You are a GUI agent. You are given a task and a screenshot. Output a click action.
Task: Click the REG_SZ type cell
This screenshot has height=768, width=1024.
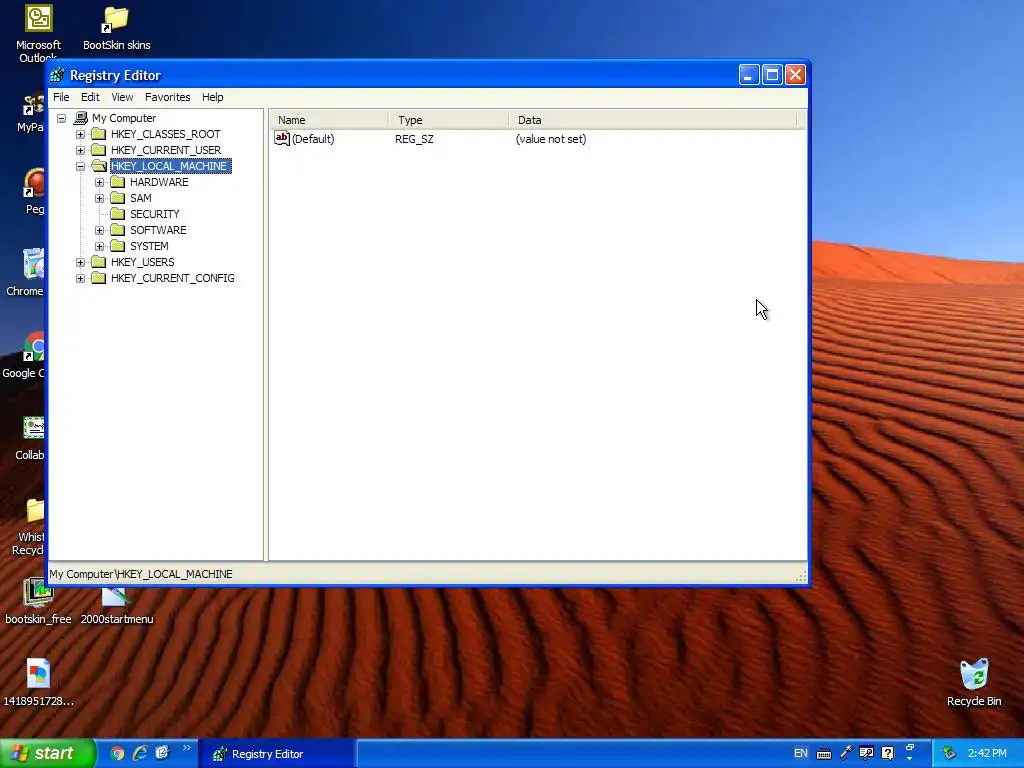click(x=414, y=139)
